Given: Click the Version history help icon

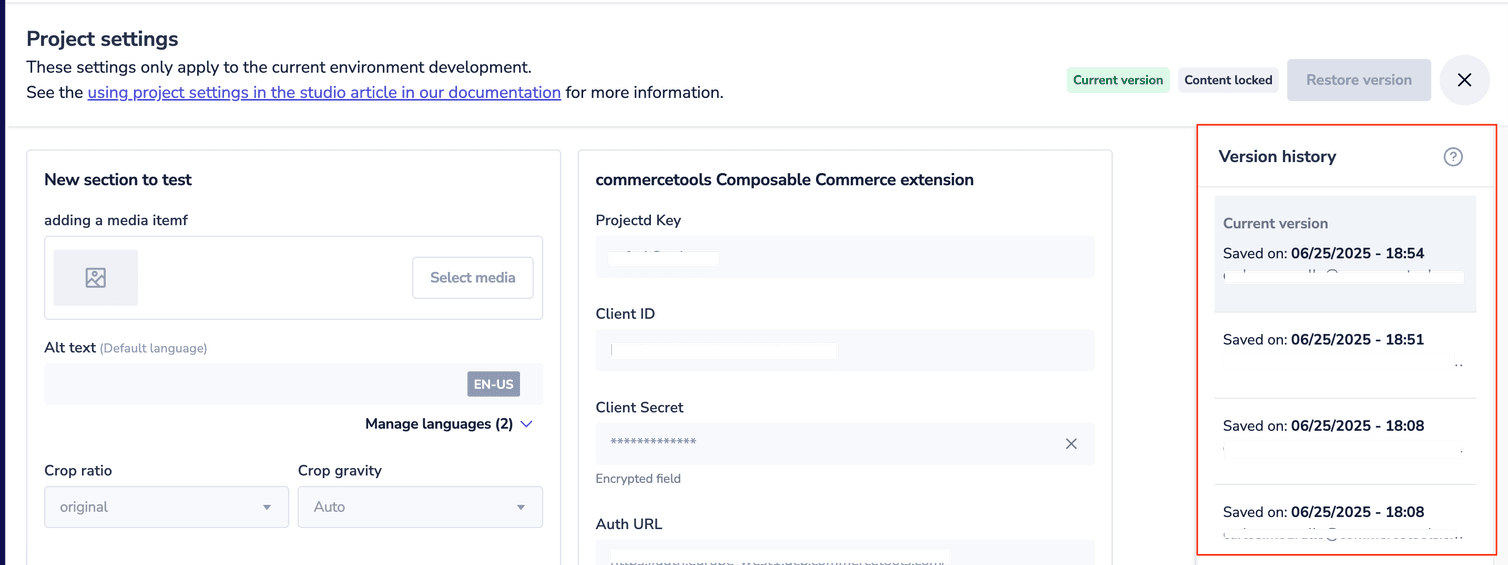Looking at the screenshot, I should click(x=1453, y=157).
